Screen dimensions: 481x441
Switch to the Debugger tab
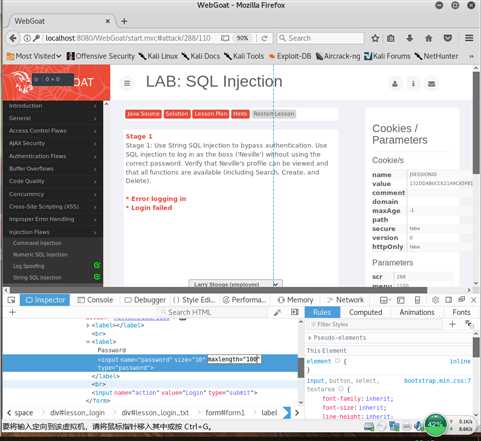145,300
